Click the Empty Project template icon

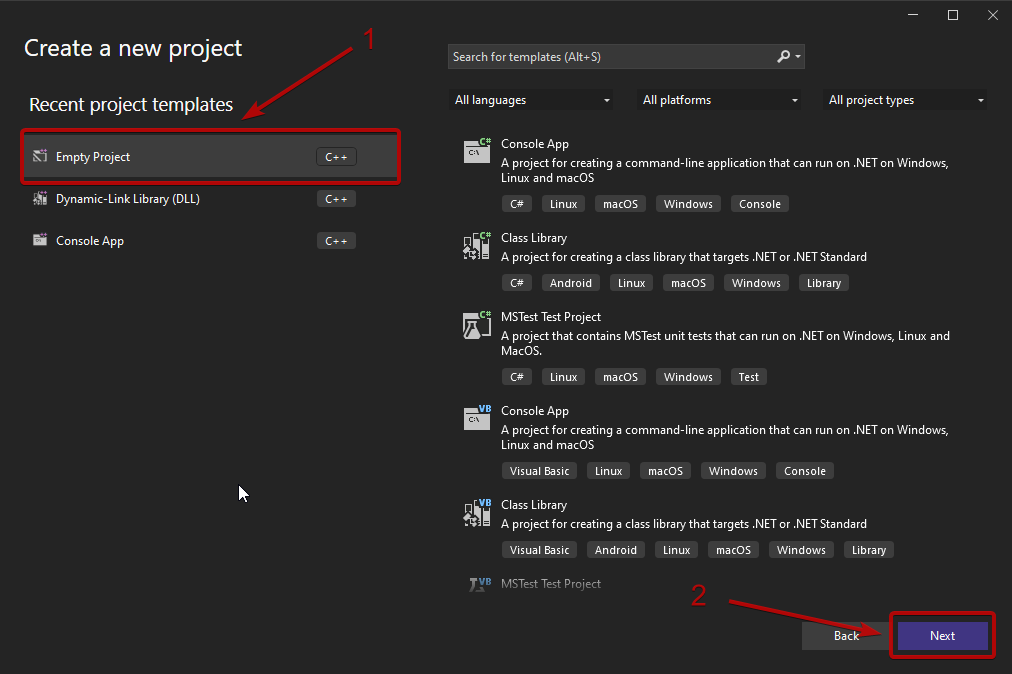pos(40,156)
